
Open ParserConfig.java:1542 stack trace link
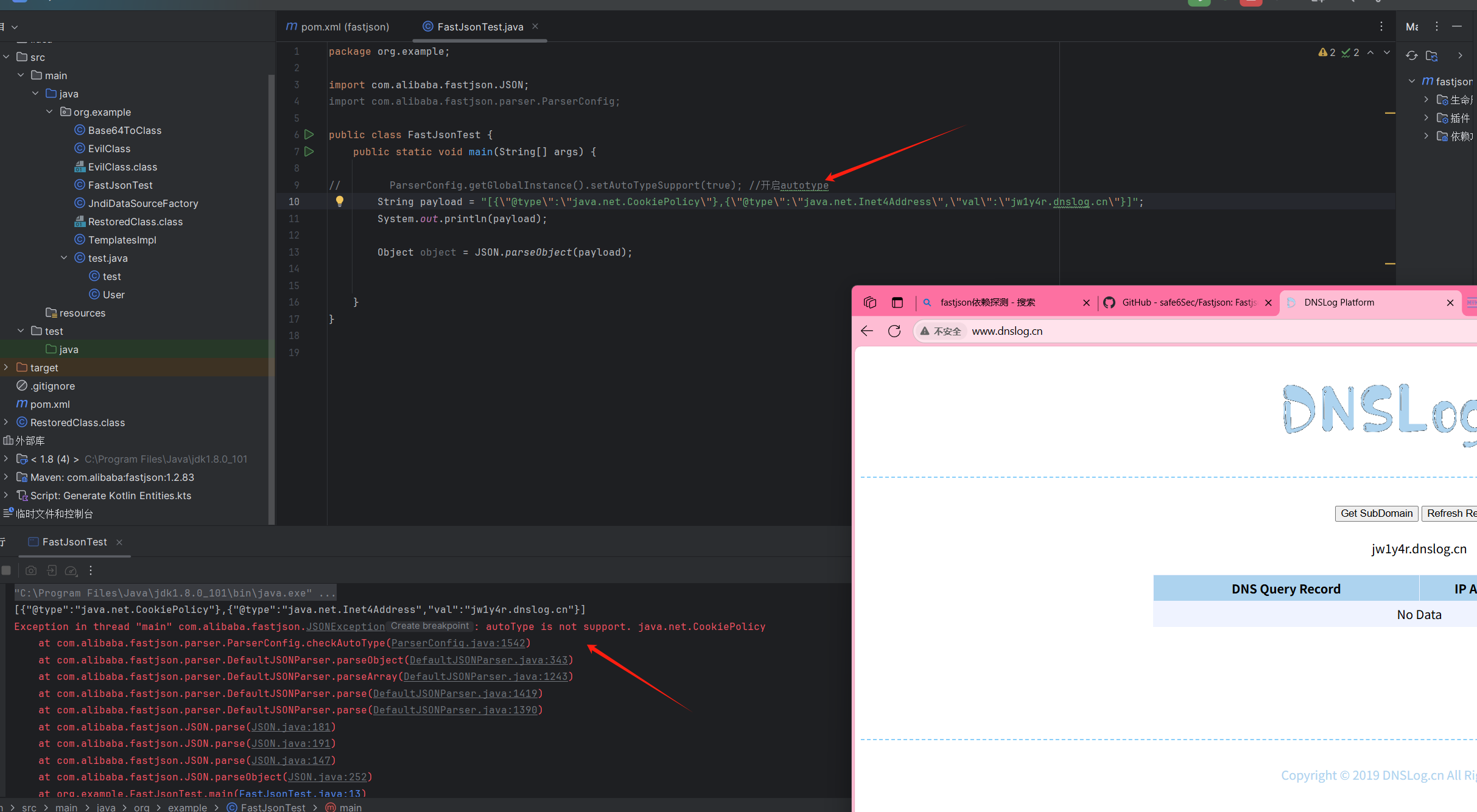coord(458,643)
